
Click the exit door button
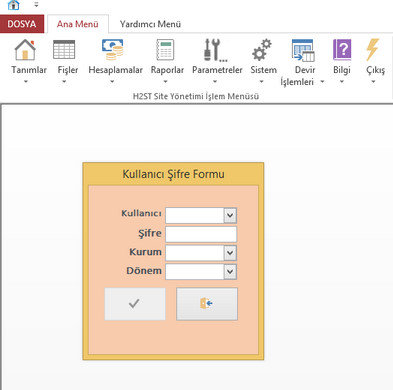point(207,304)
